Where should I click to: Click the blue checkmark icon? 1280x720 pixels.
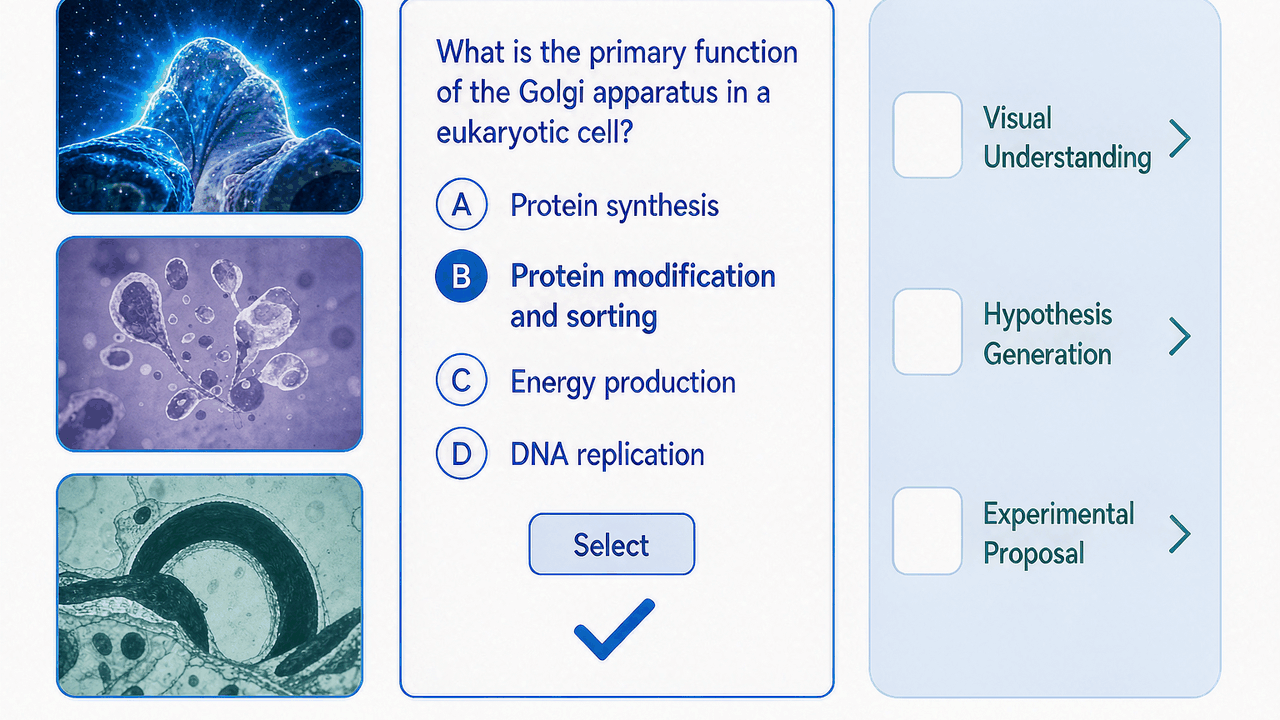(614, 630)
